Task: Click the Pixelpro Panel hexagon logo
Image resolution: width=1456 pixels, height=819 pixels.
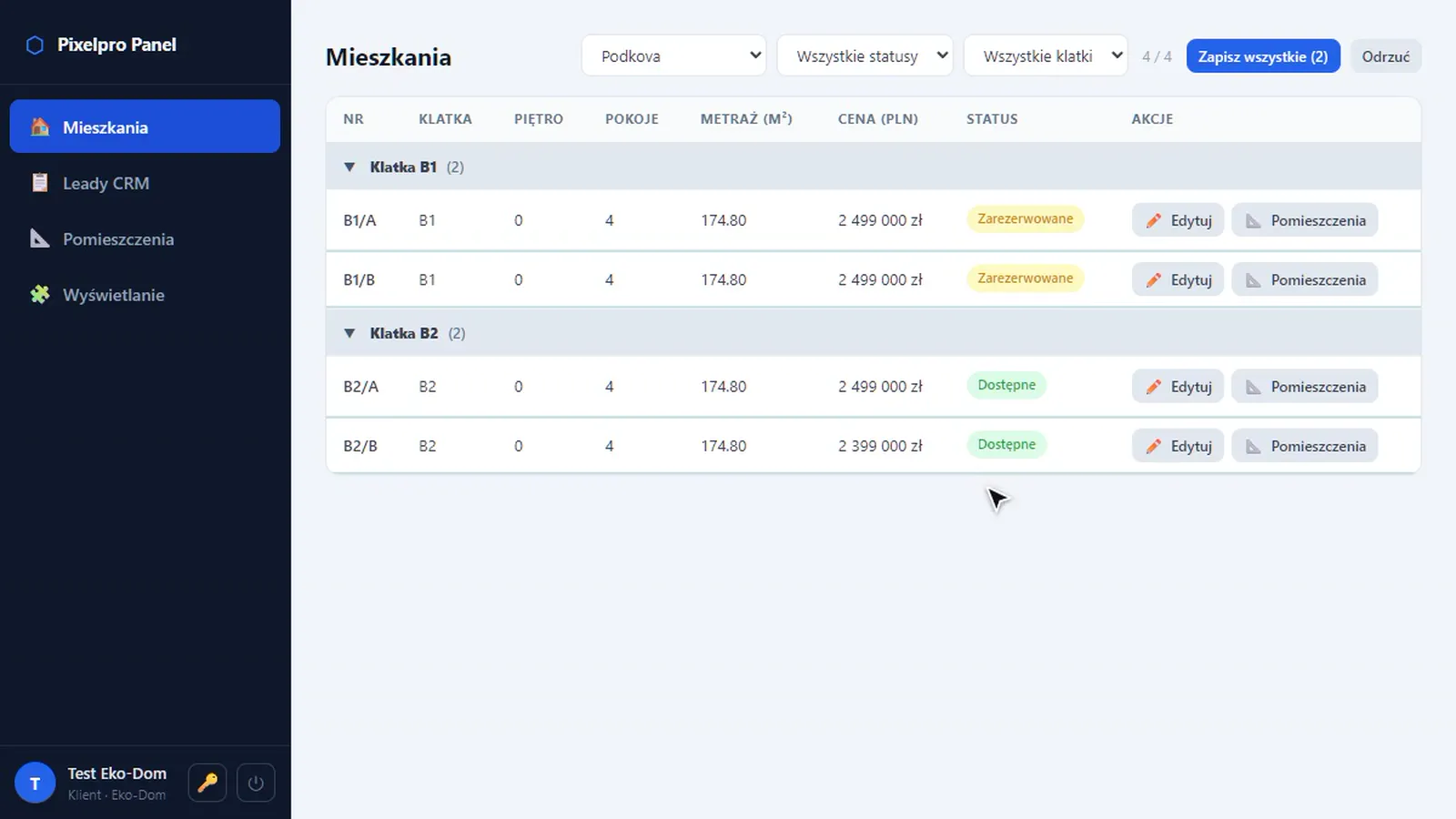Action: [x=35, y=45]
